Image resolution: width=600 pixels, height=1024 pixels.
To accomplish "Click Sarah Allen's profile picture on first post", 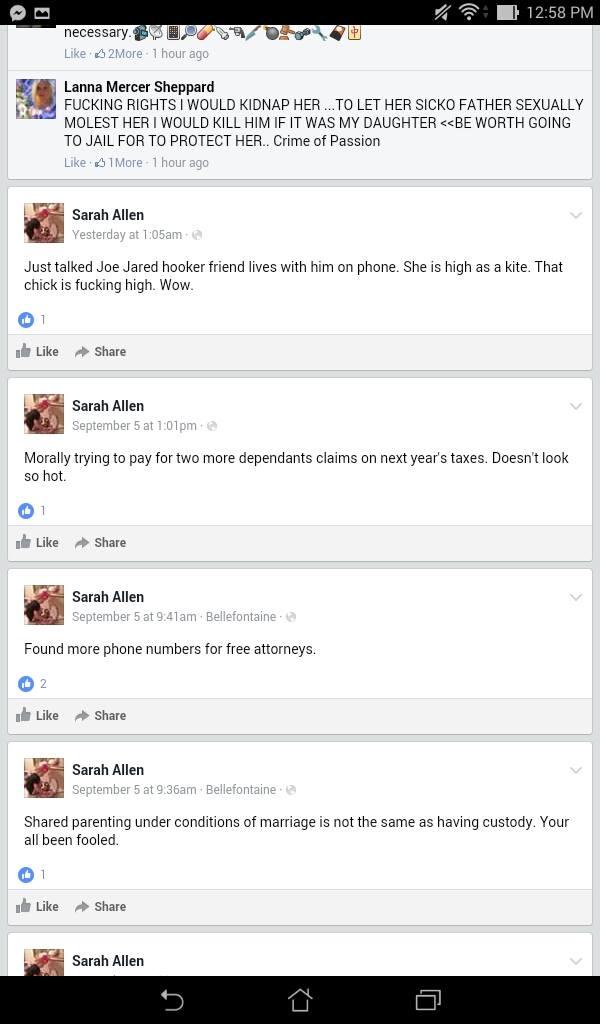I will click(x=44, y=223).
